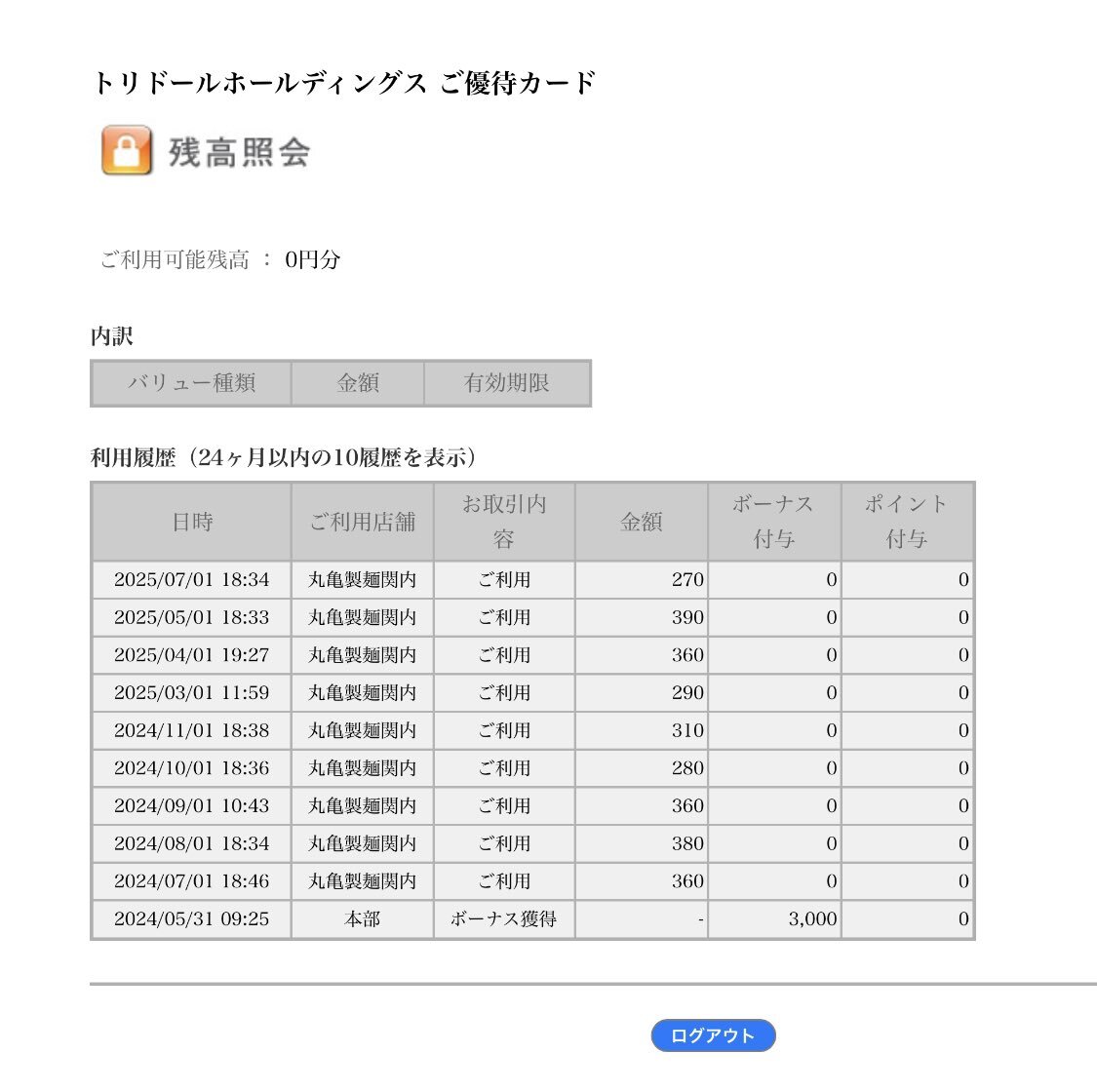Click the お取引内容 column header
1097x1092 pixels.
(504, 522)
